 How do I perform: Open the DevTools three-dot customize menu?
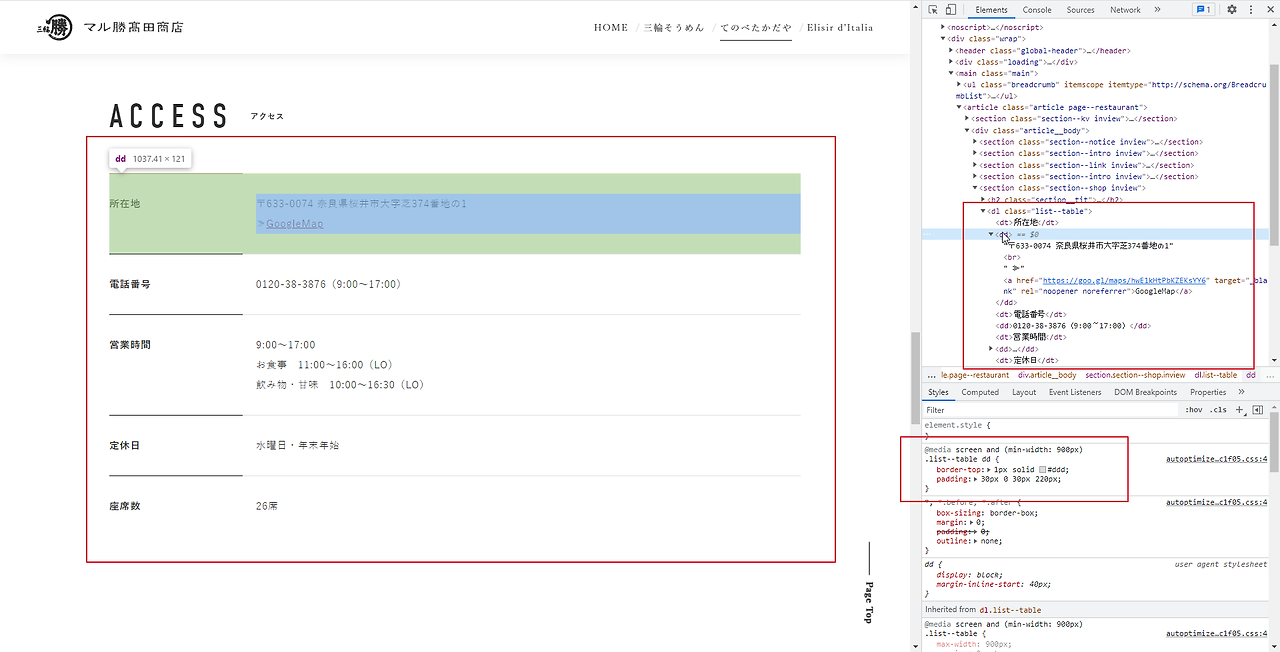1250,10
